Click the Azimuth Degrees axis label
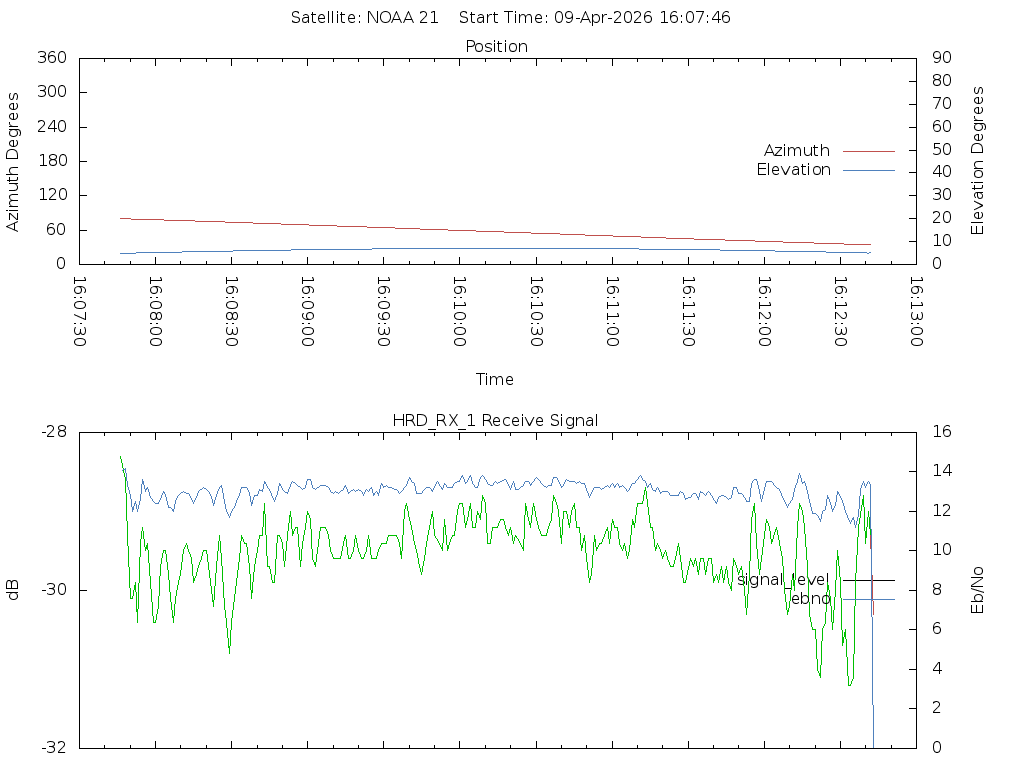Viewport: 1024px width, 768px height. [x=13, y=161]
